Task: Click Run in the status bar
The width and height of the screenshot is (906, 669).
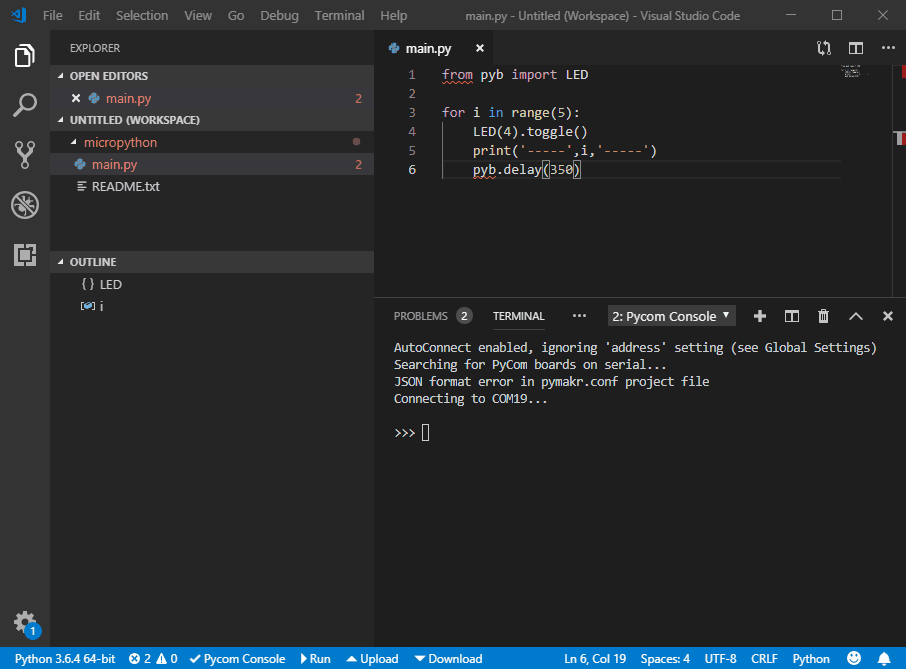Action: (x=314, y=659)
